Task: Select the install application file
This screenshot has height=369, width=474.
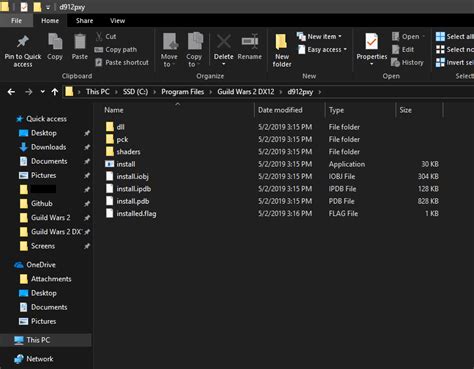Action: [x=126, y=164]
